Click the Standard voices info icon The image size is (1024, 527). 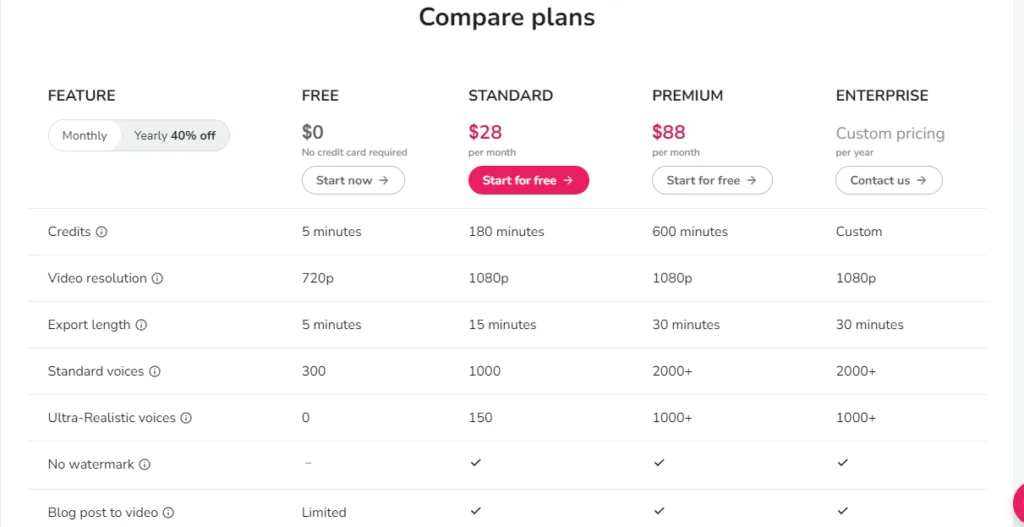155,371
